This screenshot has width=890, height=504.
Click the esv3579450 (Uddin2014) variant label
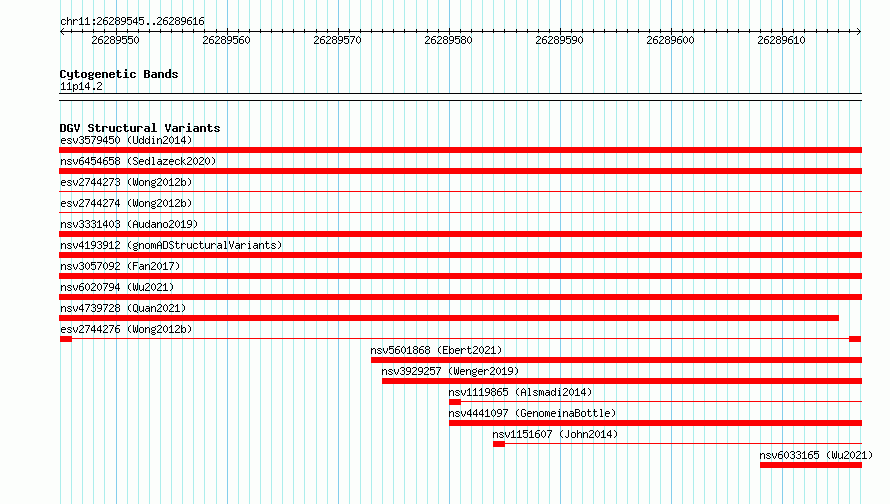point(126,140)
